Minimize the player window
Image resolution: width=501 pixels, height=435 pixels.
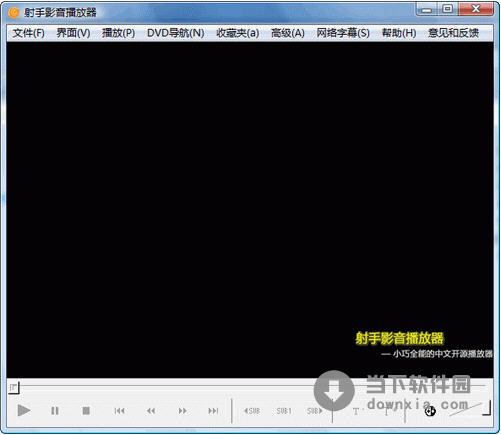click(426, 9)
